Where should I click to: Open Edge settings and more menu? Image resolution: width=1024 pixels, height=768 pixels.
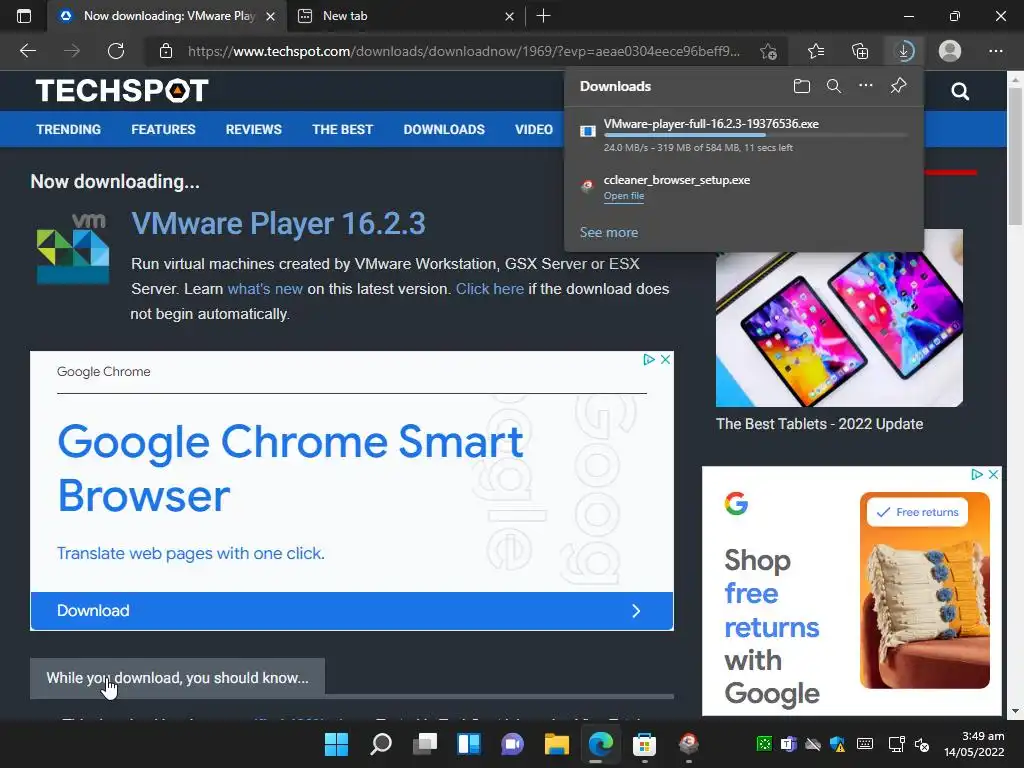coord(995,51)
